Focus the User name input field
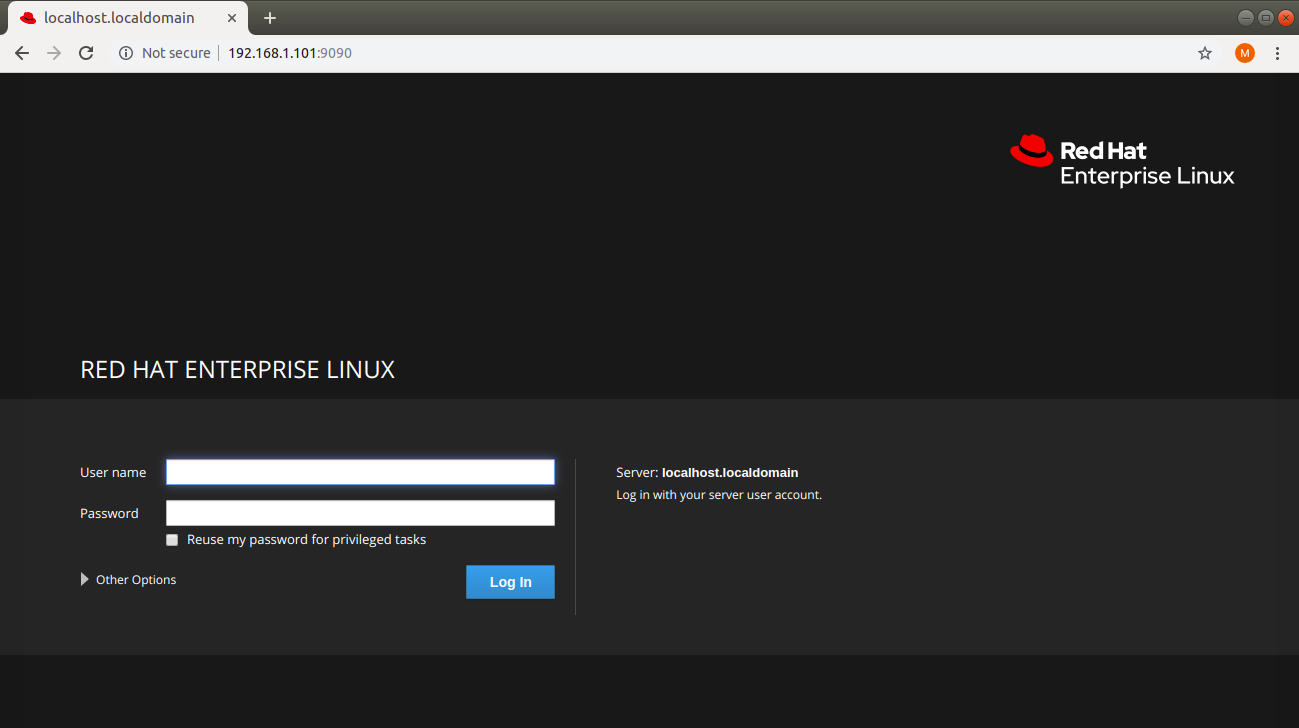This screenshot has width=1299, height=728. (360, 472)
